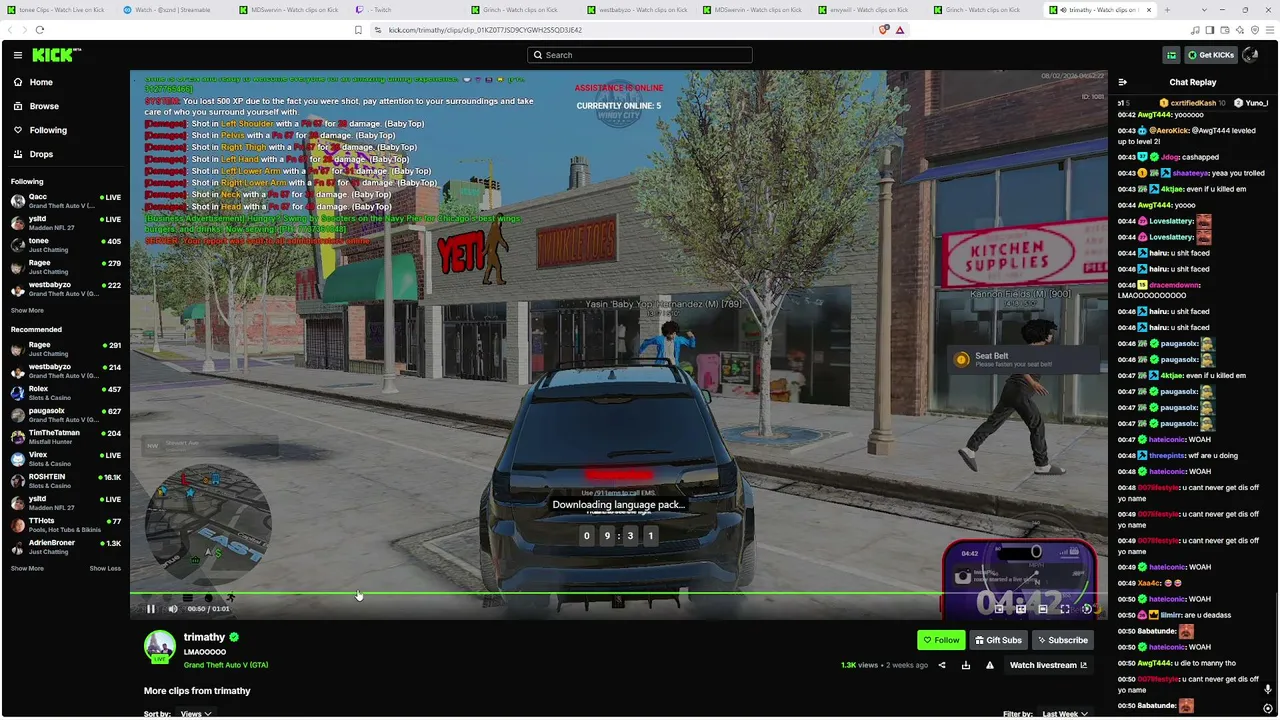The height and width of the screenshot is (720, 1280).
Task: Open TimTheTatman channel in Recommended
Action: [x=65, y=437]
